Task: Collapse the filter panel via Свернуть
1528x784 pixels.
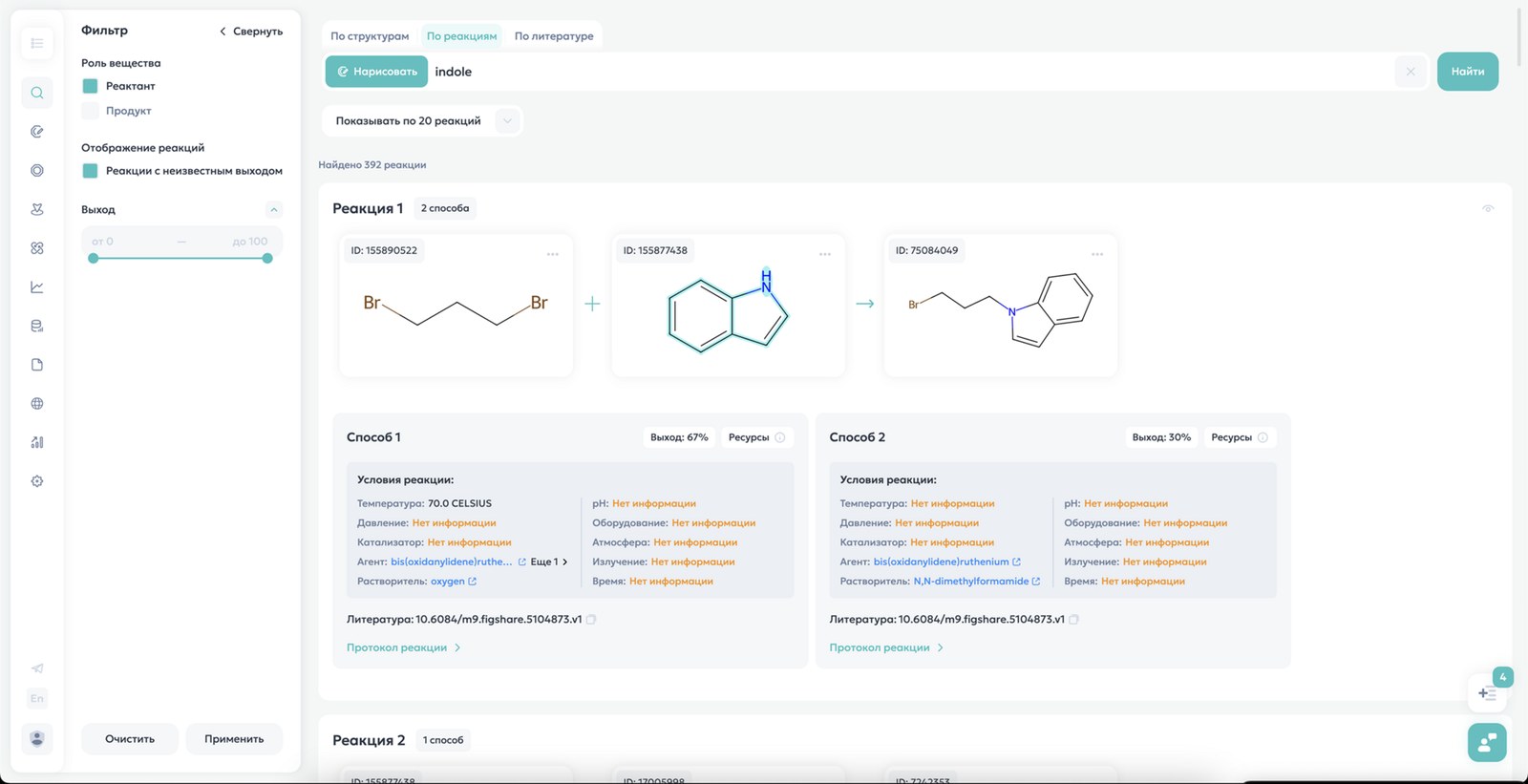Action: pyautogui.click(x=251, y=32)
